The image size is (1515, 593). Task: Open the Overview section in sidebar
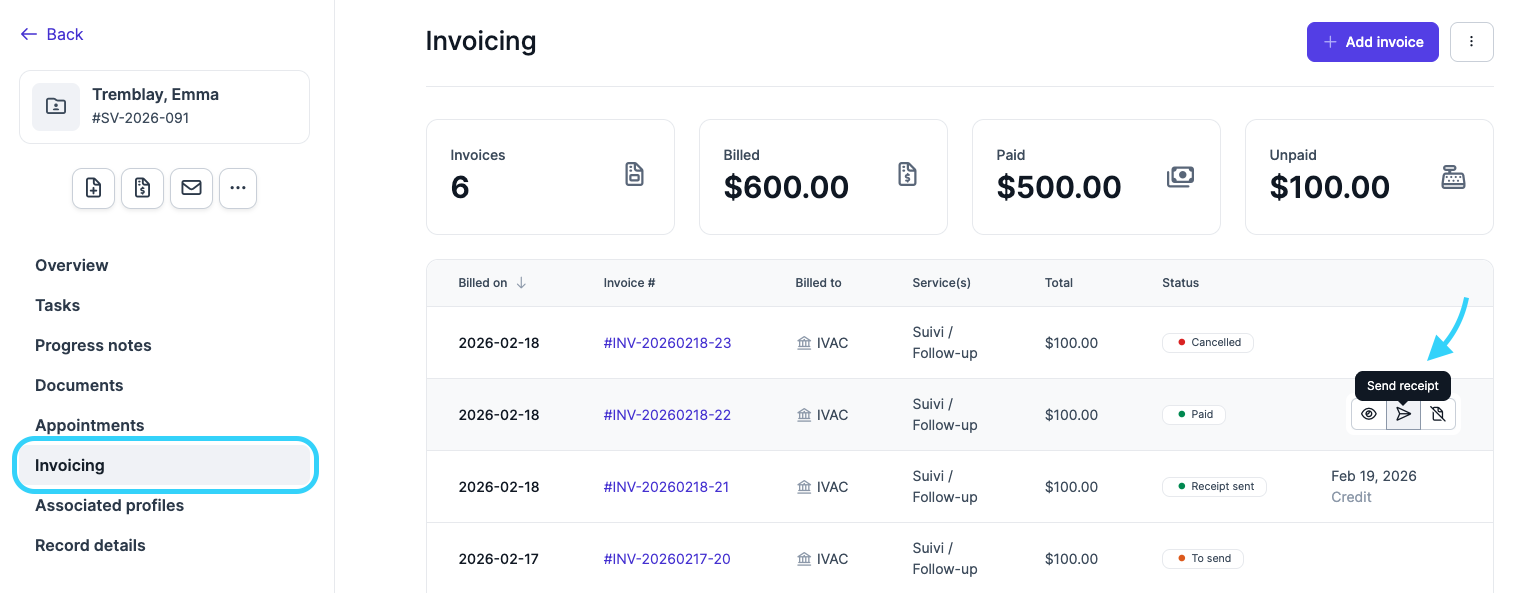pos(72,265)
